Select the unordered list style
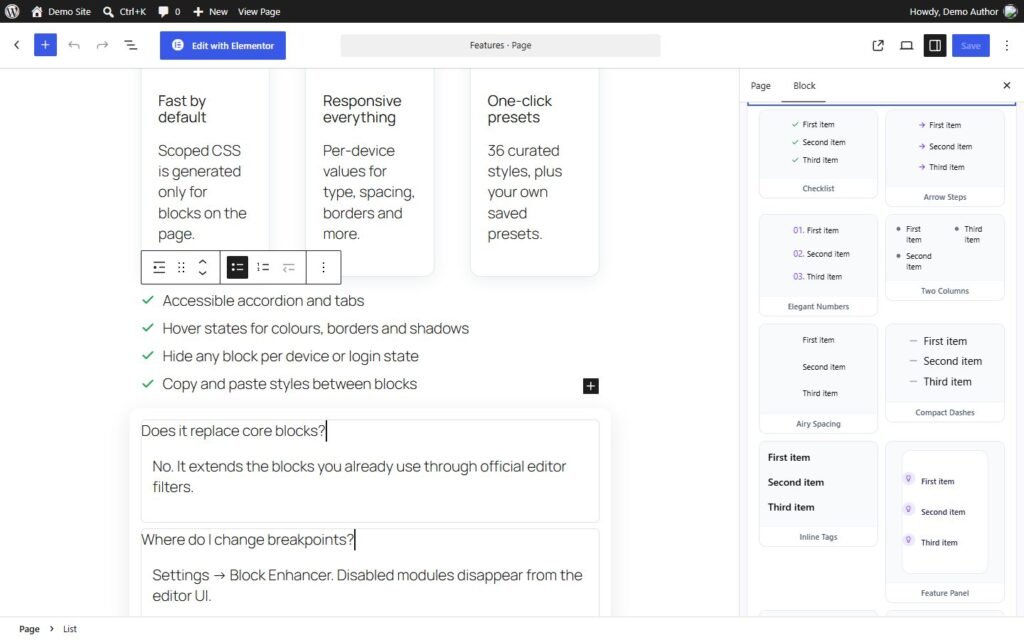Image resolution: width=1024 pixels, height=640 pixels. 237,267
